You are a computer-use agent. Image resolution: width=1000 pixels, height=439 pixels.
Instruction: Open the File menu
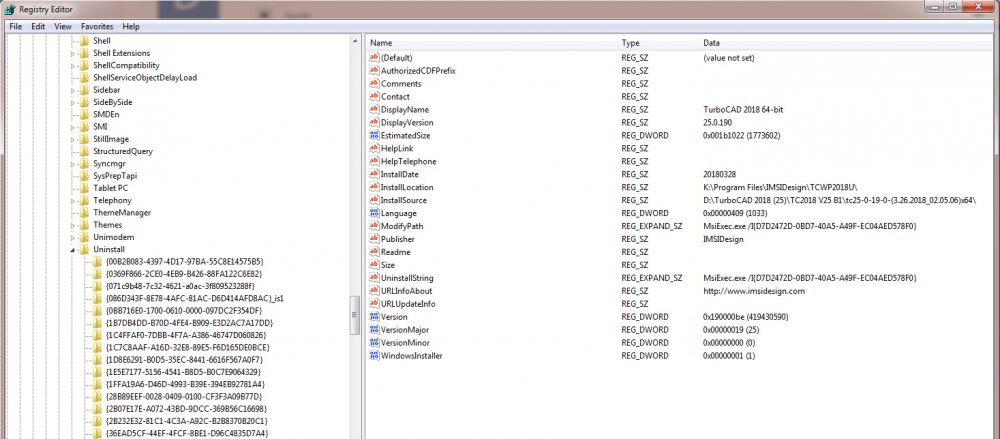(16, 27)
